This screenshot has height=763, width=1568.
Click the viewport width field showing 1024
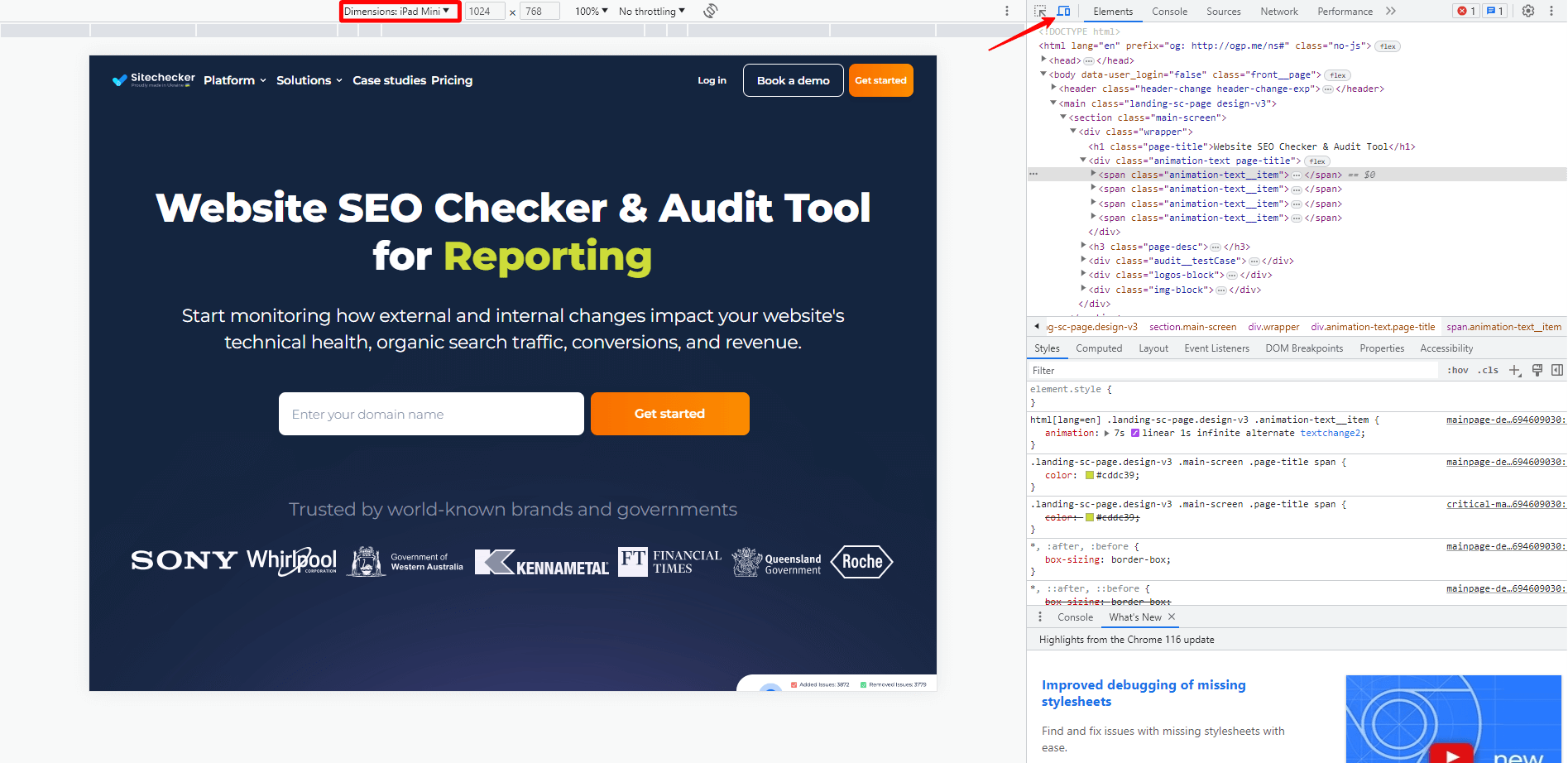pyautogui.click(x=485, y=11)
